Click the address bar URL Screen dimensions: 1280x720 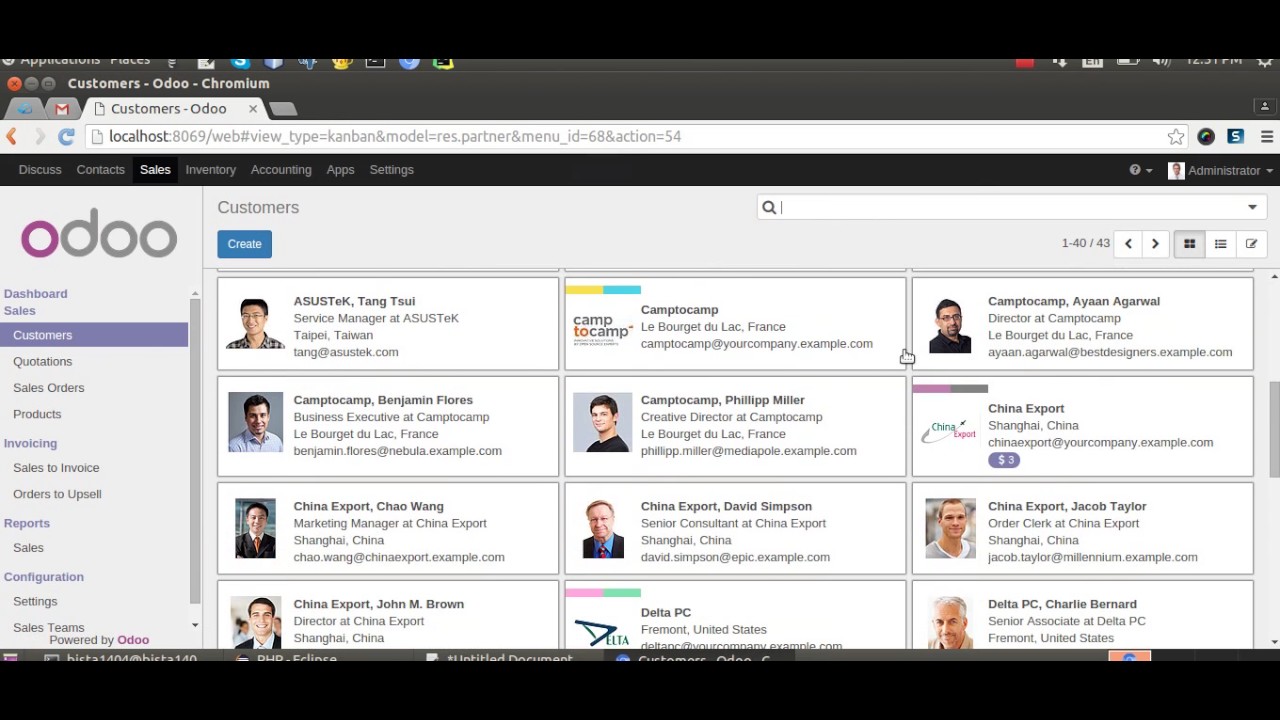[395, 137]
